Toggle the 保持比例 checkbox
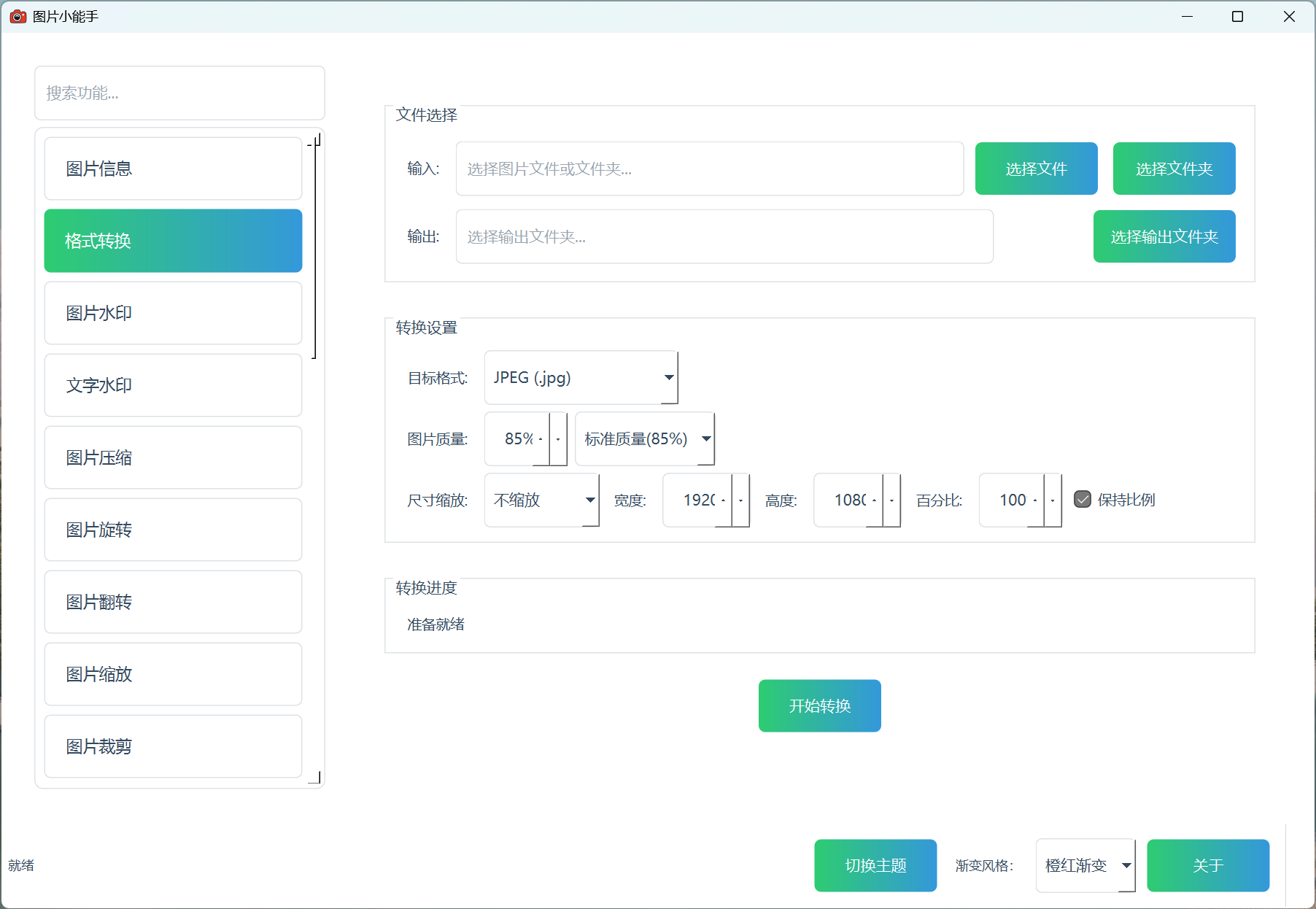 tap(1083, 500)
